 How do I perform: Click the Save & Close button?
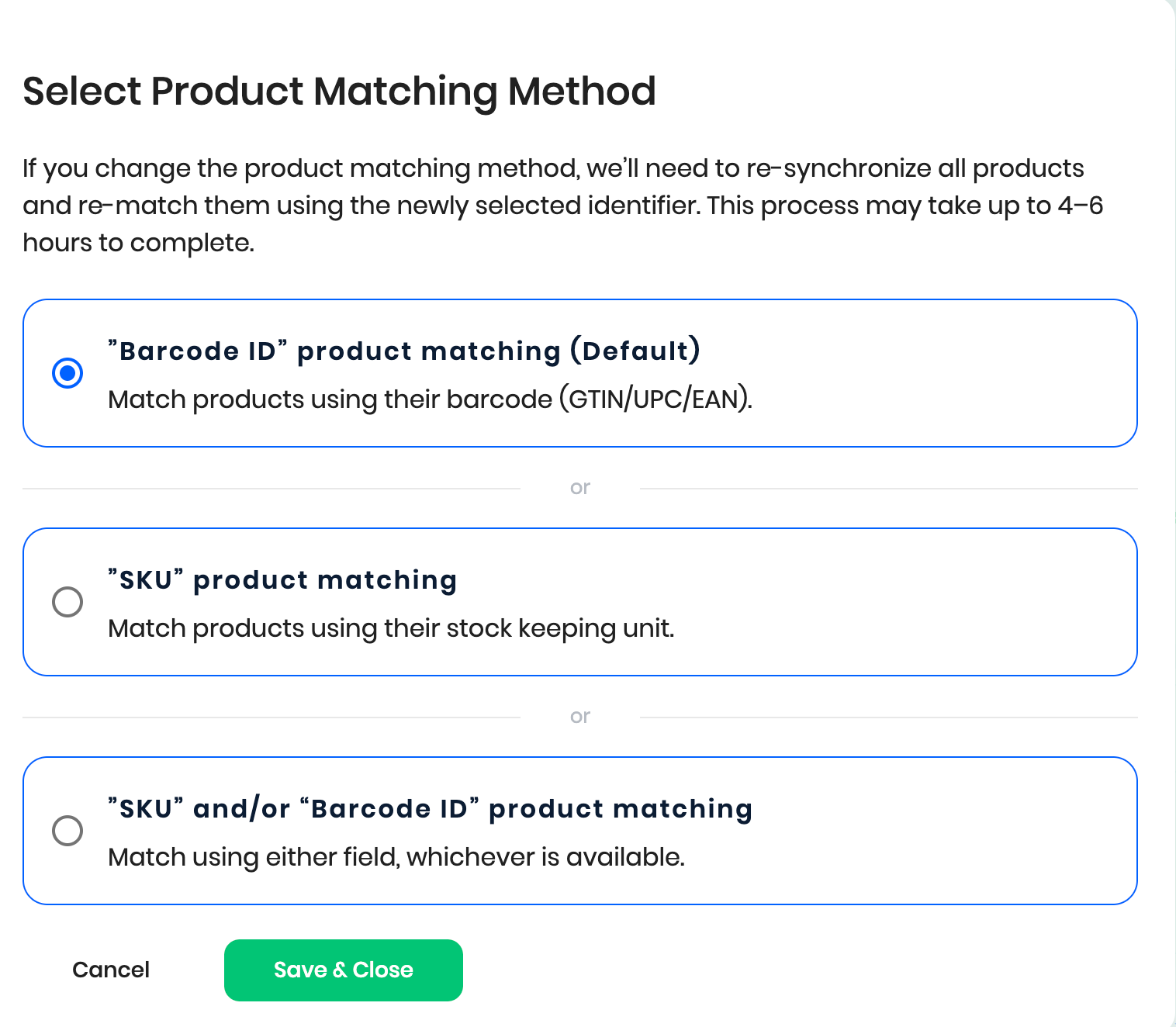[343, 970]
